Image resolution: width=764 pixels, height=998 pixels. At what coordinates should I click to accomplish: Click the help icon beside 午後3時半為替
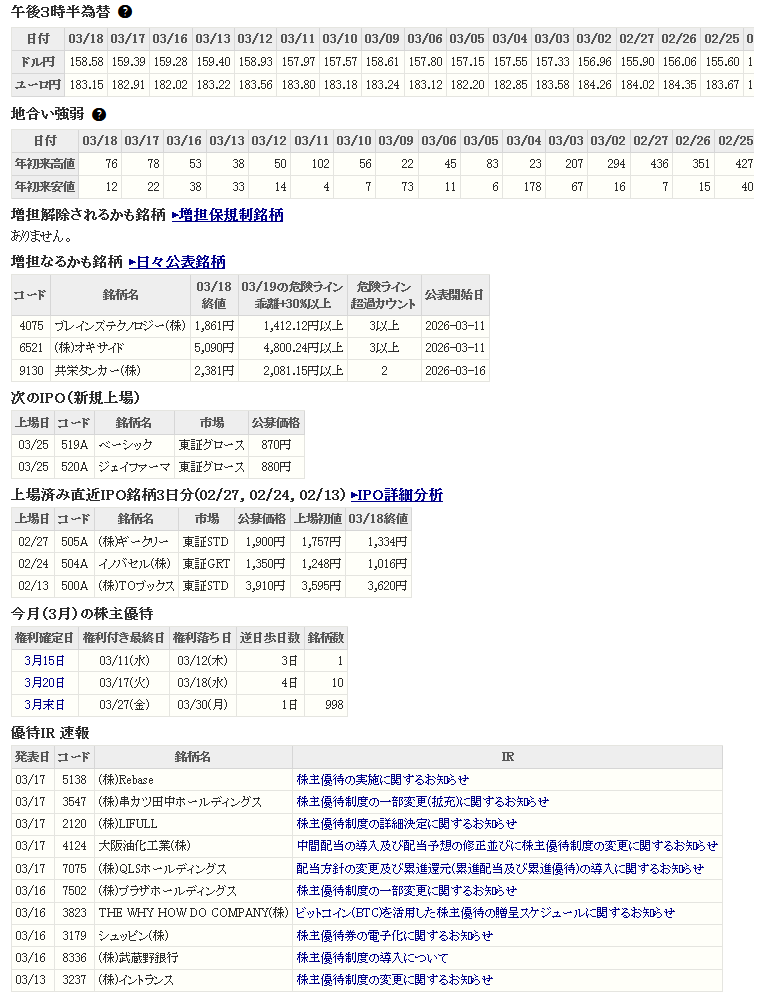pos(125,12)
